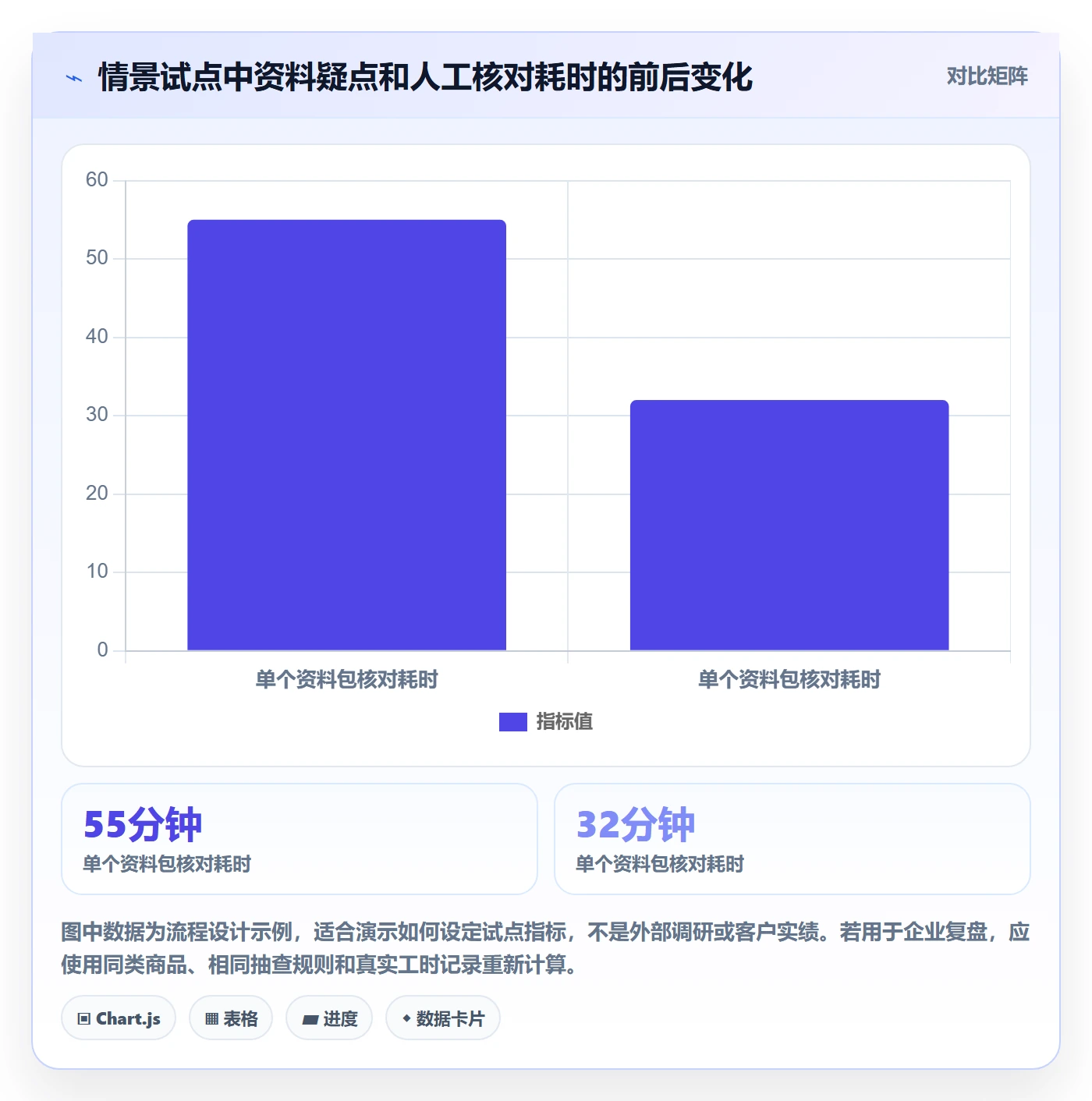The image size is (1092, 1101).
Task: Open the 55分钟 data card
Action: click(300, 839)
